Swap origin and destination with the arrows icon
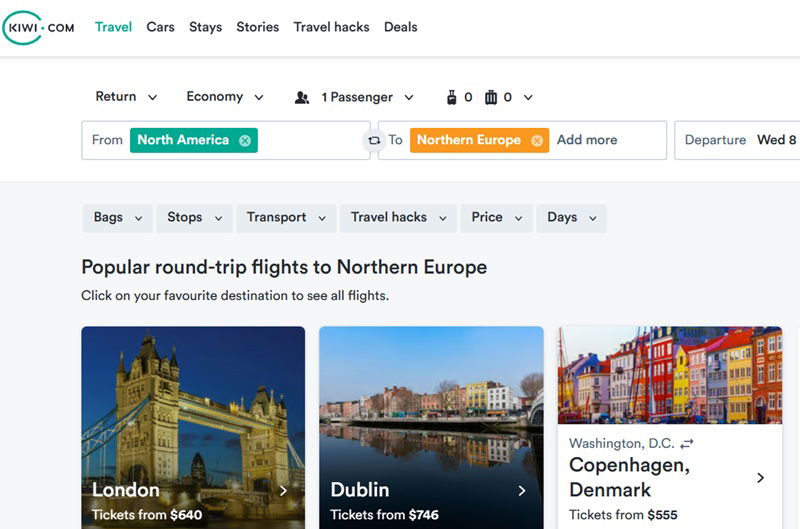This screenshot has height=529, width=800. coord(374,140)
